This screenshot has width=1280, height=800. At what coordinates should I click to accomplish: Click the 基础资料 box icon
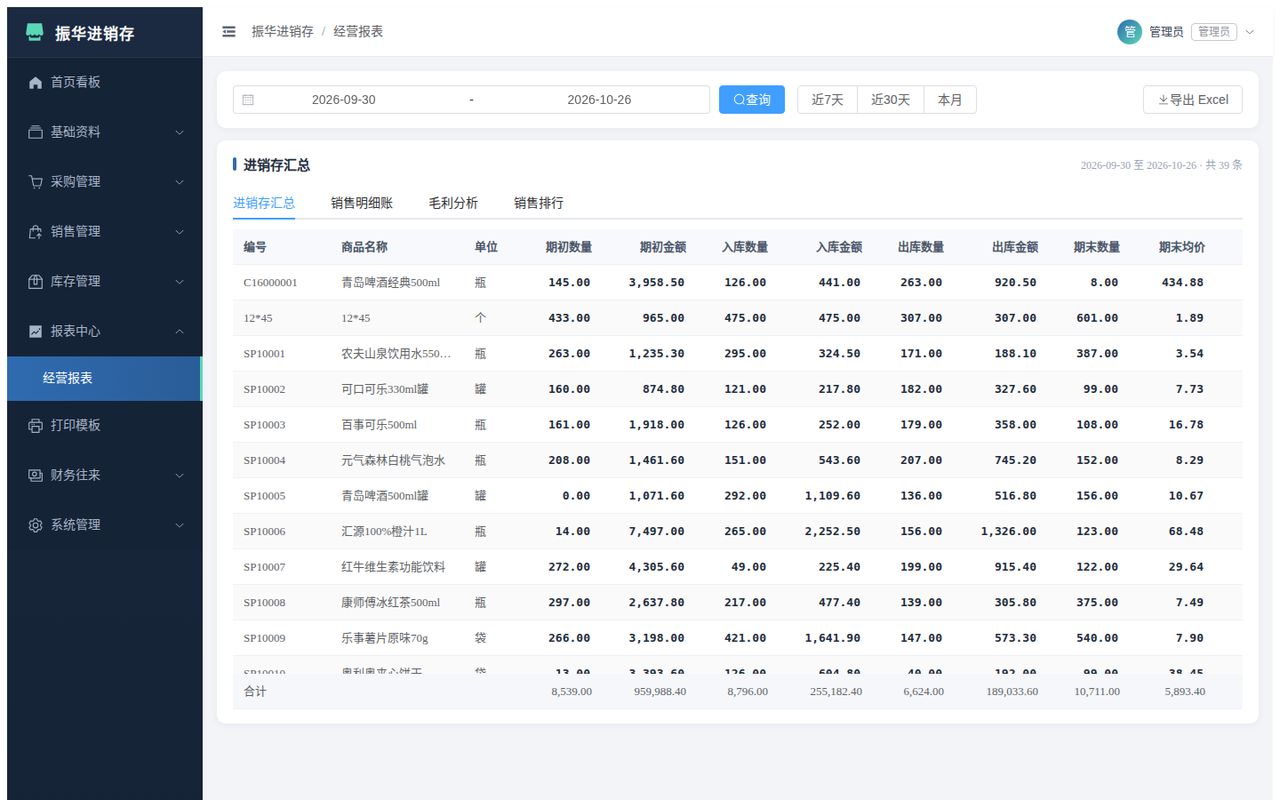pos(35,132)
